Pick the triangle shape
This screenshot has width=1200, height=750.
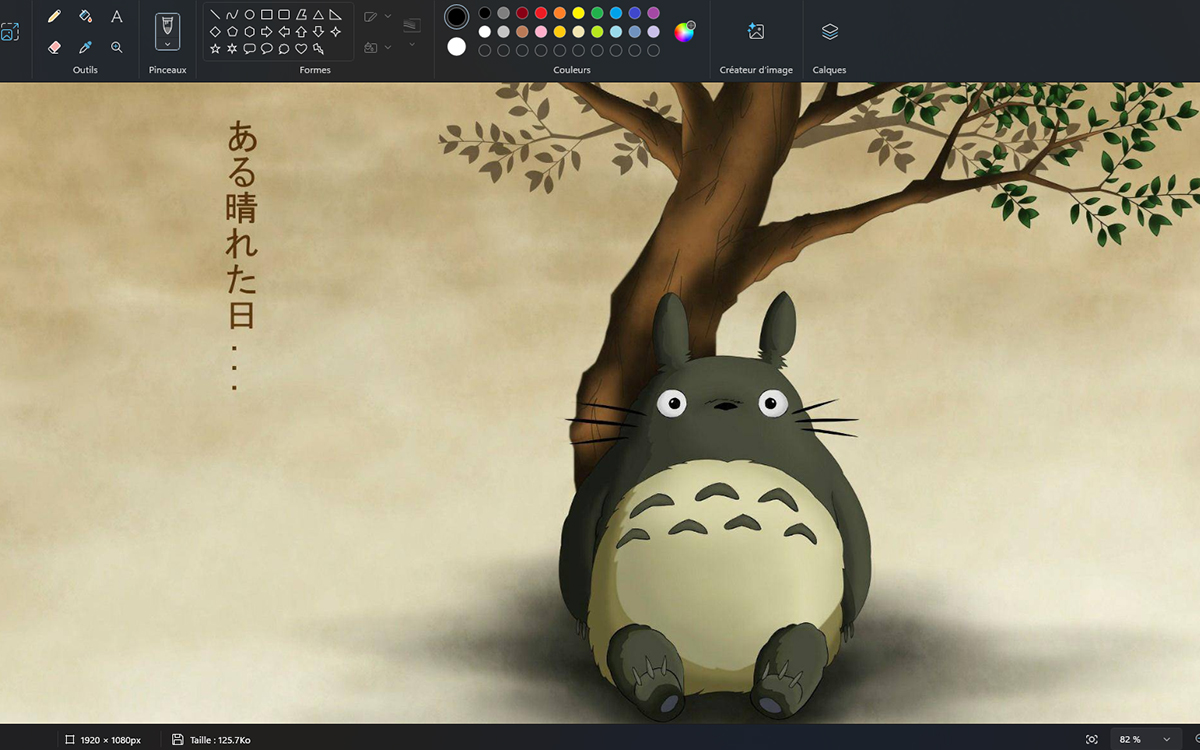(318, 15)
